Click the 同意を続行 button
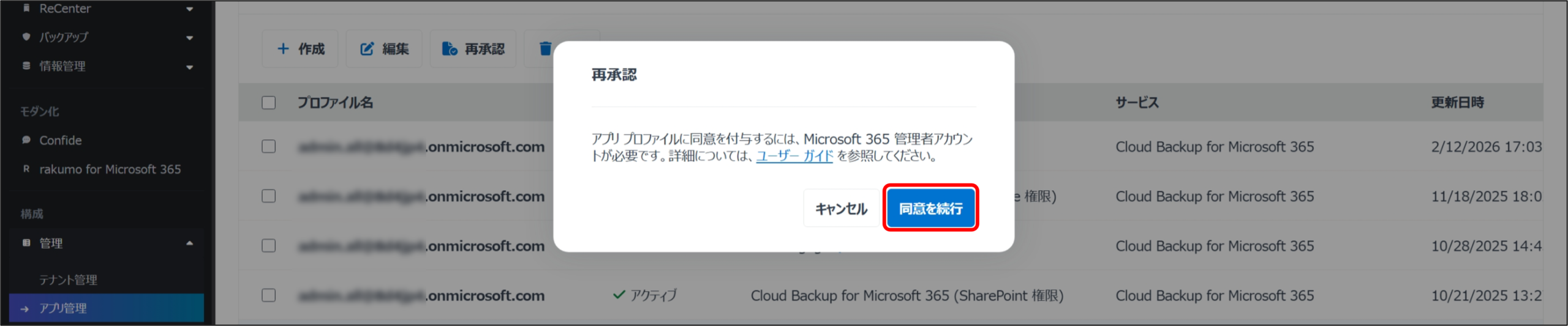The height and width of the screenshot is (326, 1568). 930,209
